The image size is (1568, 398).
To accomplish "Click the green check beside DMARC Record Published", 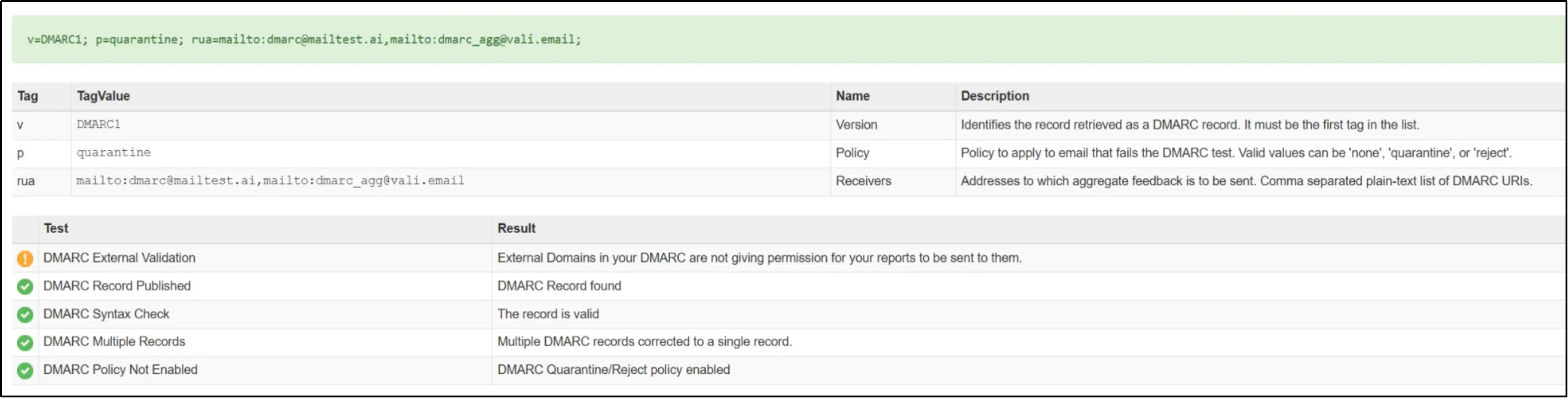I will point(25,286).
